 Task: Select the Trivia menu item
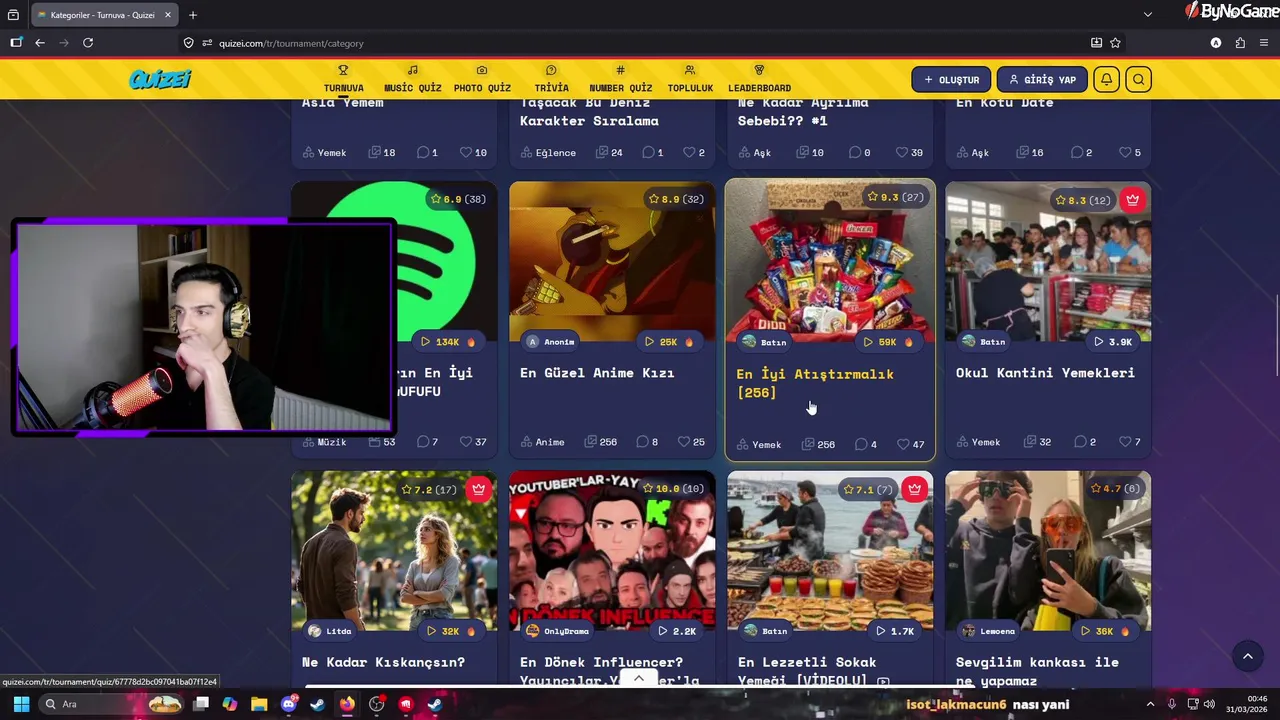[x=551, y=79]
